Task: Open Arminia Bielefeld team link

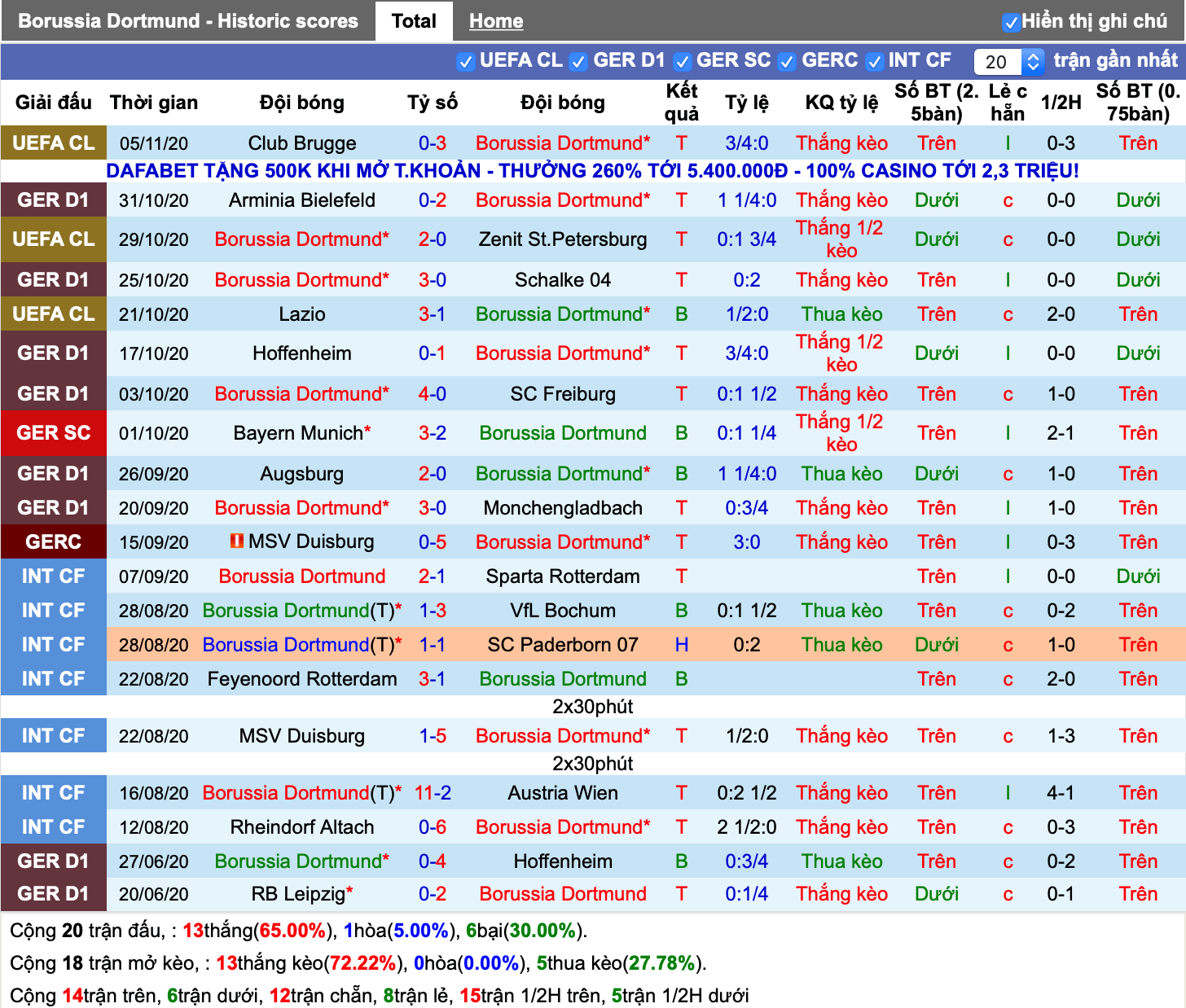Action: coord(302,200)
